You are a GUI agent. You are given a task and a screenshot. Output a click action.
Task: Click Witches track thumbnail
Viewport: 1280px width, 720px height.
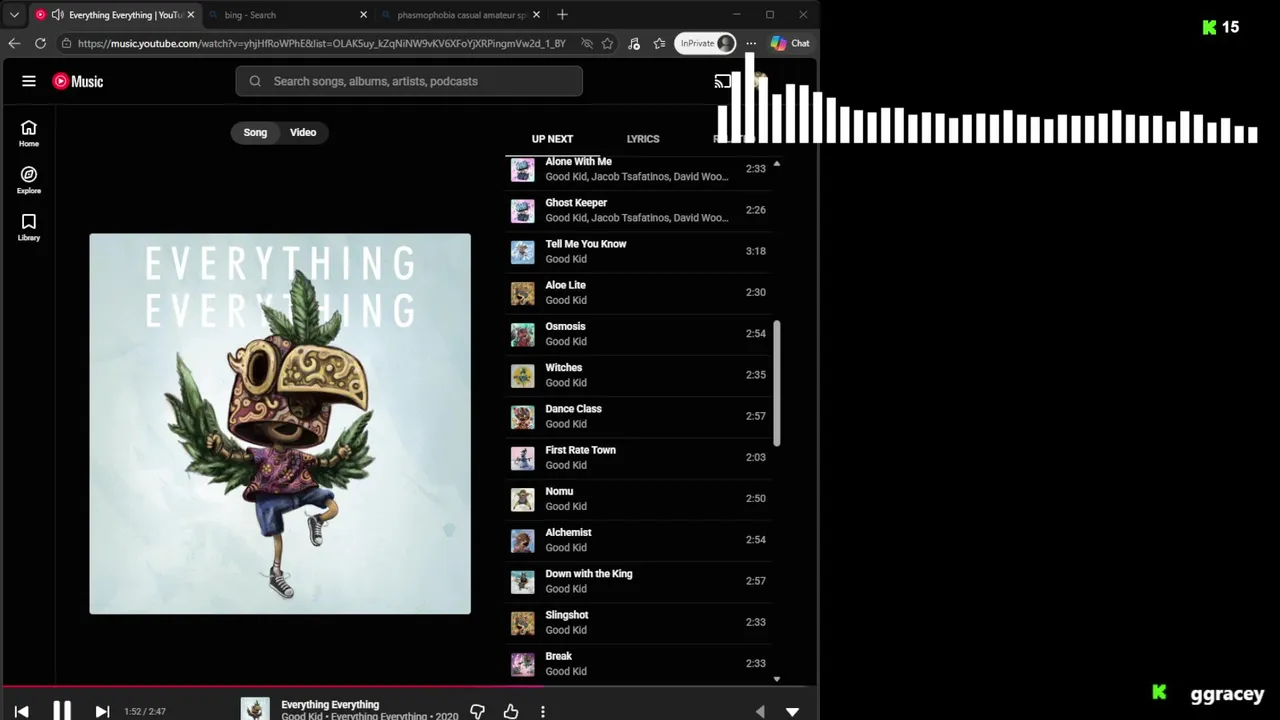point(523,375)
